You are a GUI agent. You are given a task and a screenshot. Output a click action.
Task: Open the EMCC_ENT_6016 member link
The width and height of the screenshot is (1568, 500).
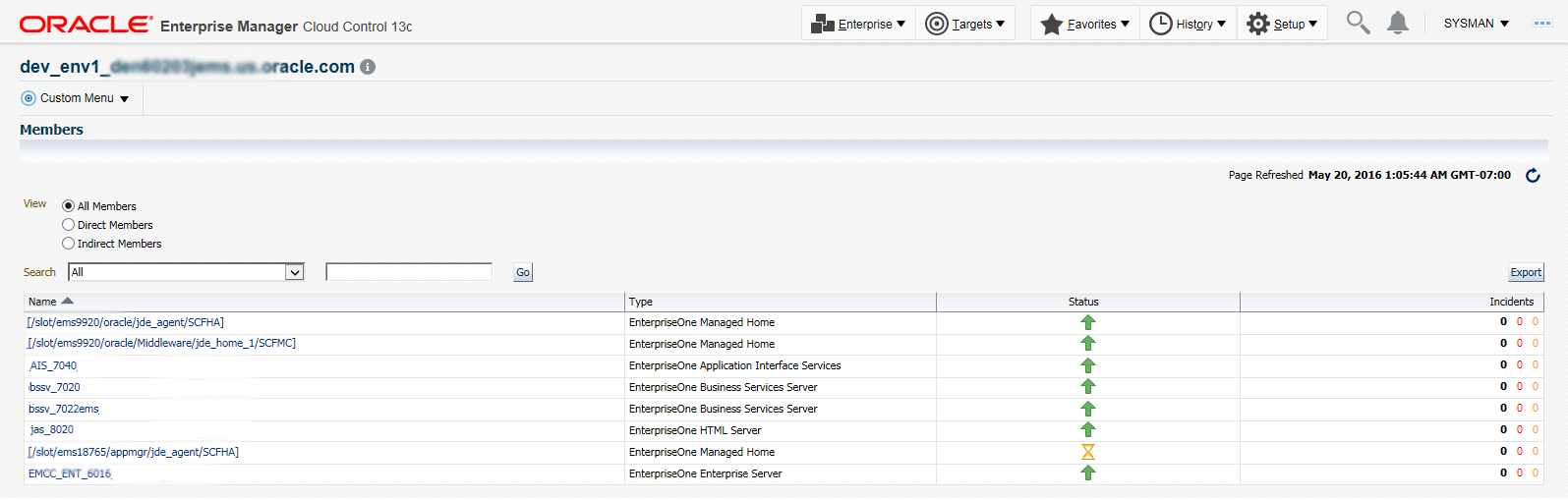click(70, 473)
